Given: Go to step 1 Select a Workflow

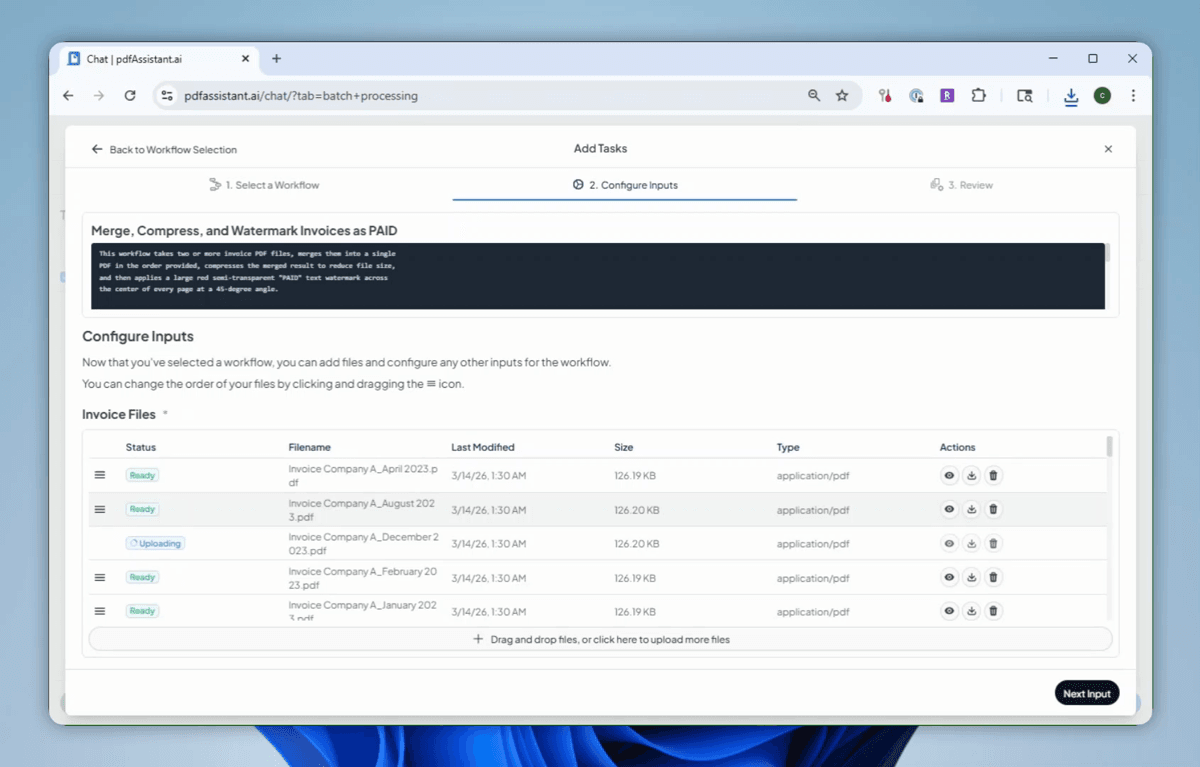Looking at the screenshot, I should [x=264, y=185].
